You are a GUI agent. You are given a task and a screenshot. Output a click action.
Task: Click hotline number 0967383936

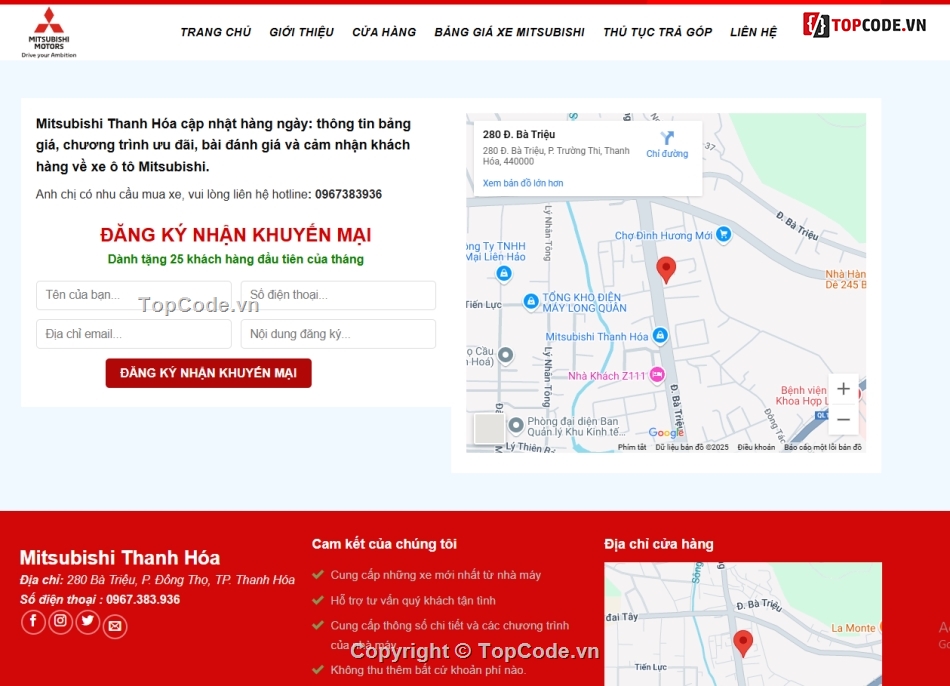click(348, 195)
